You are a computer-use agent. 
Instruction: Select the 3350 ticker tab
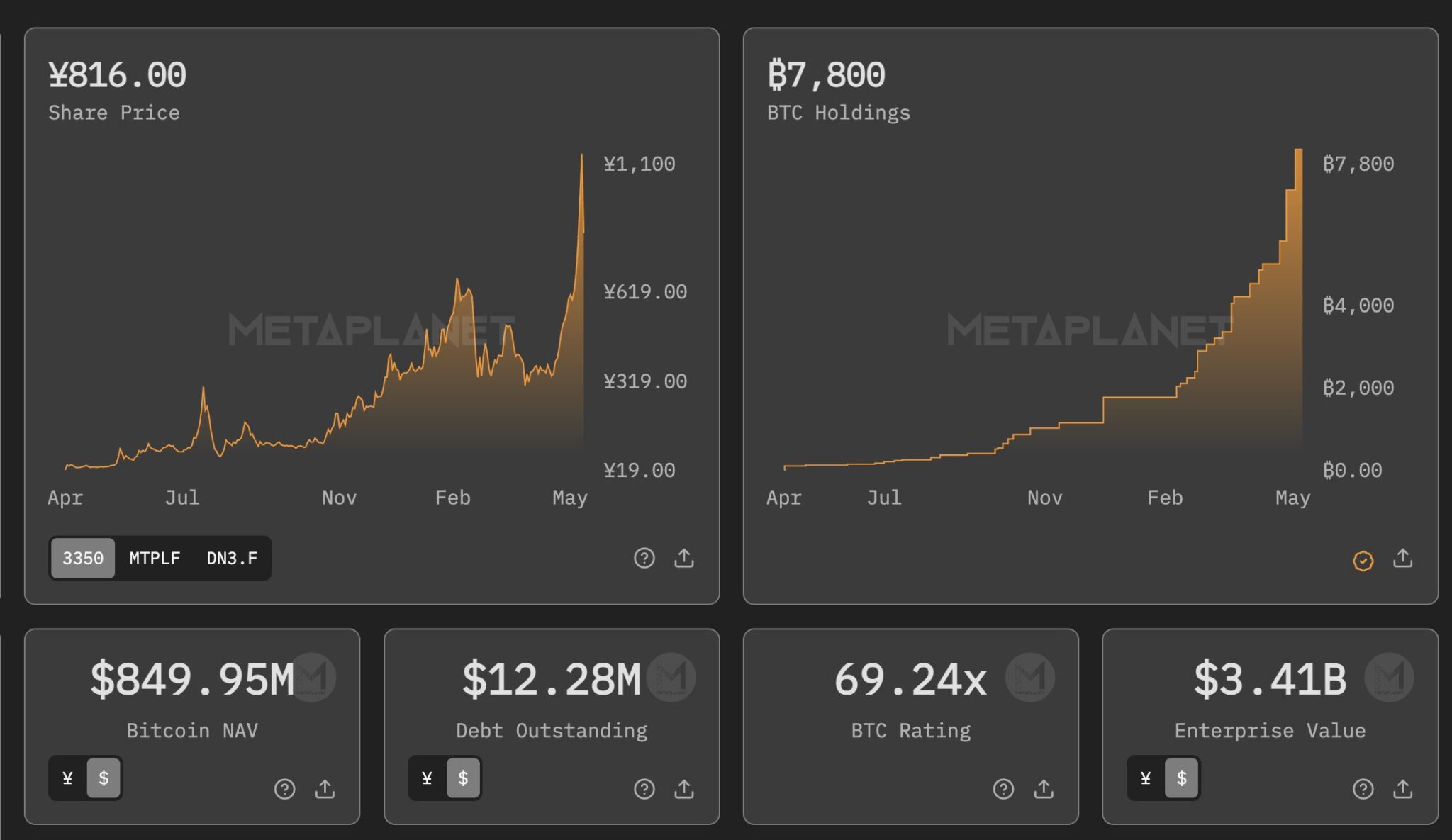82,559
